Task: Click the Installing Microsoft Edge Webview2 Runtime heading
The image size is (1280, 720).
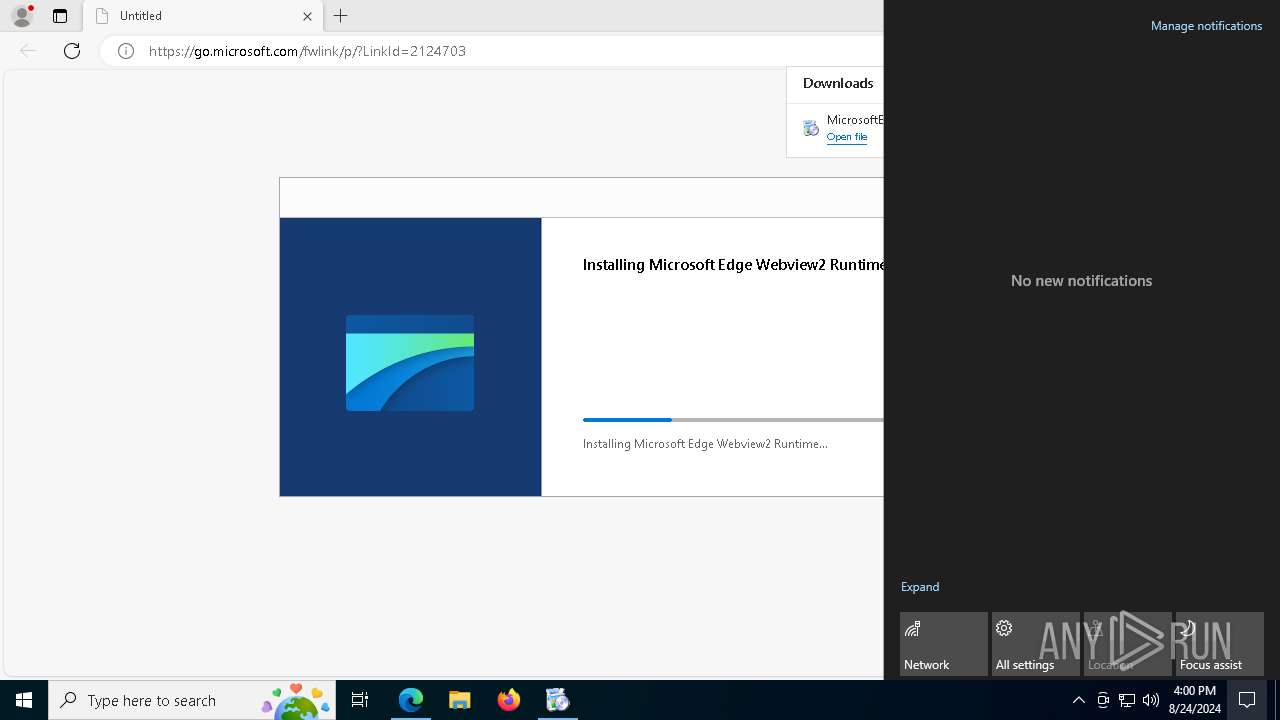Action: point(733,265)
